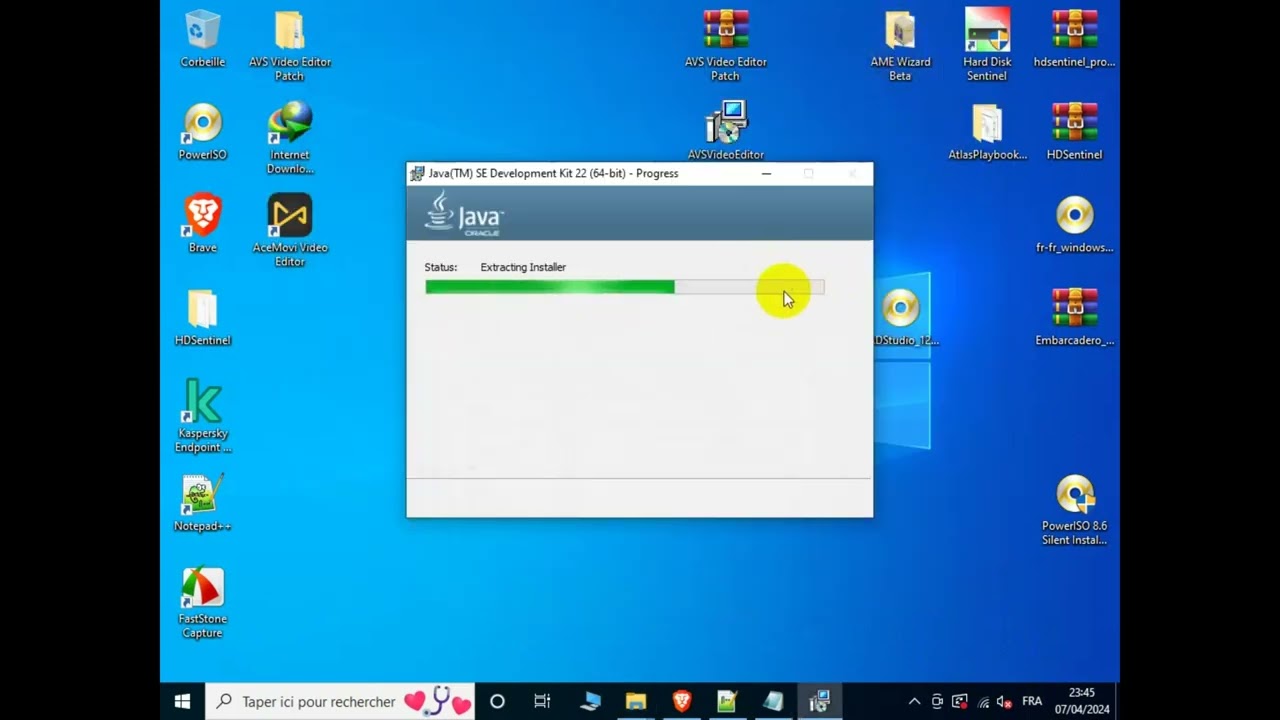Launch Notepad++ from the desktop
The height and width of the screenshot is (720, 1280).
click(202, 503)
